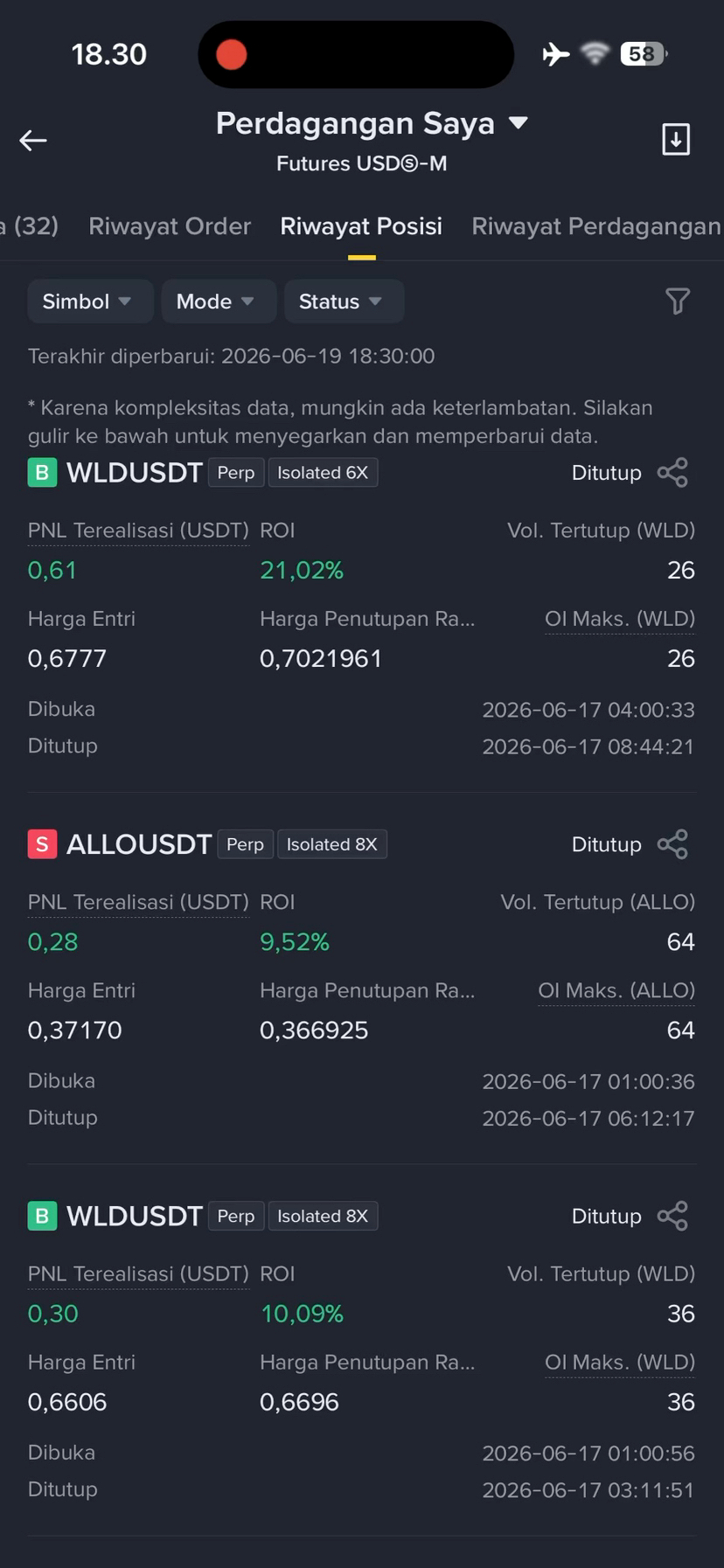This screenshot has width=724, height=1568.
Task: Tap the back arrow icon
Action: (x=33, y=140)
